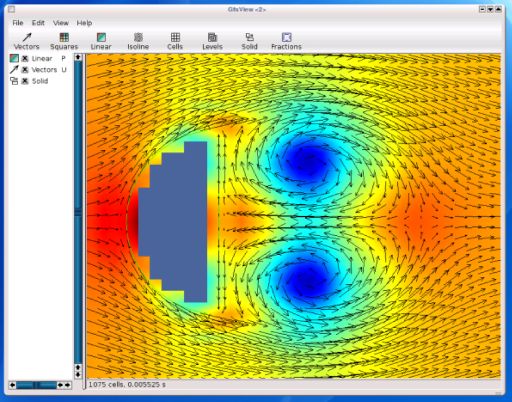The width and height of the screenshot is (512, 402).
Task: Select the Vectors entry in object list
Action: click(x=44, y=70)
